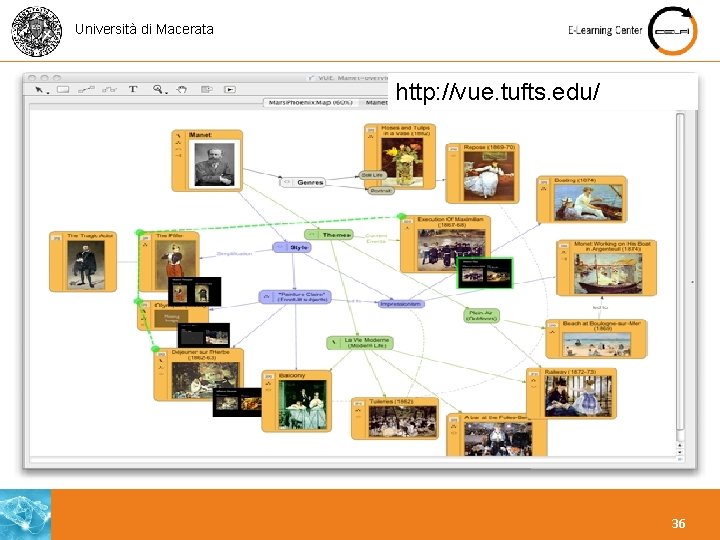Click the Simplification link label
This screenshot has height=540, width=720.
click(x=234, y=253)
